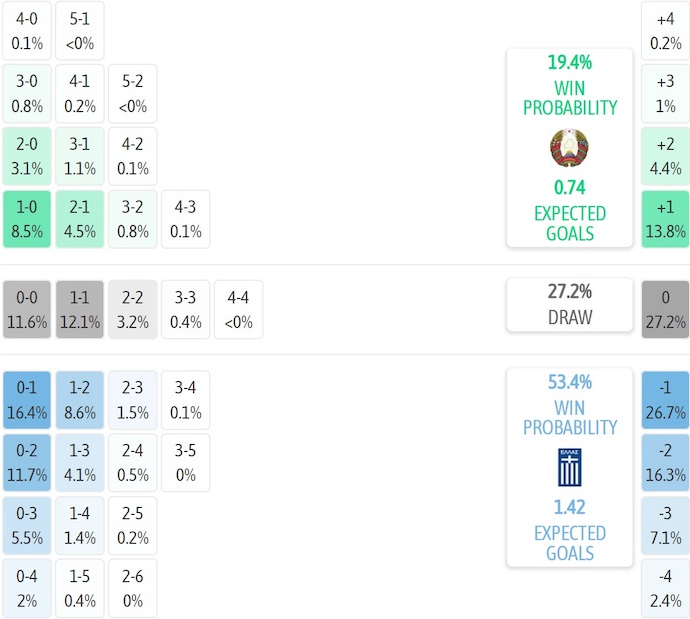690x619 pixels.
Task: Click the Greece flag icon
Action: tap(569, 468)
